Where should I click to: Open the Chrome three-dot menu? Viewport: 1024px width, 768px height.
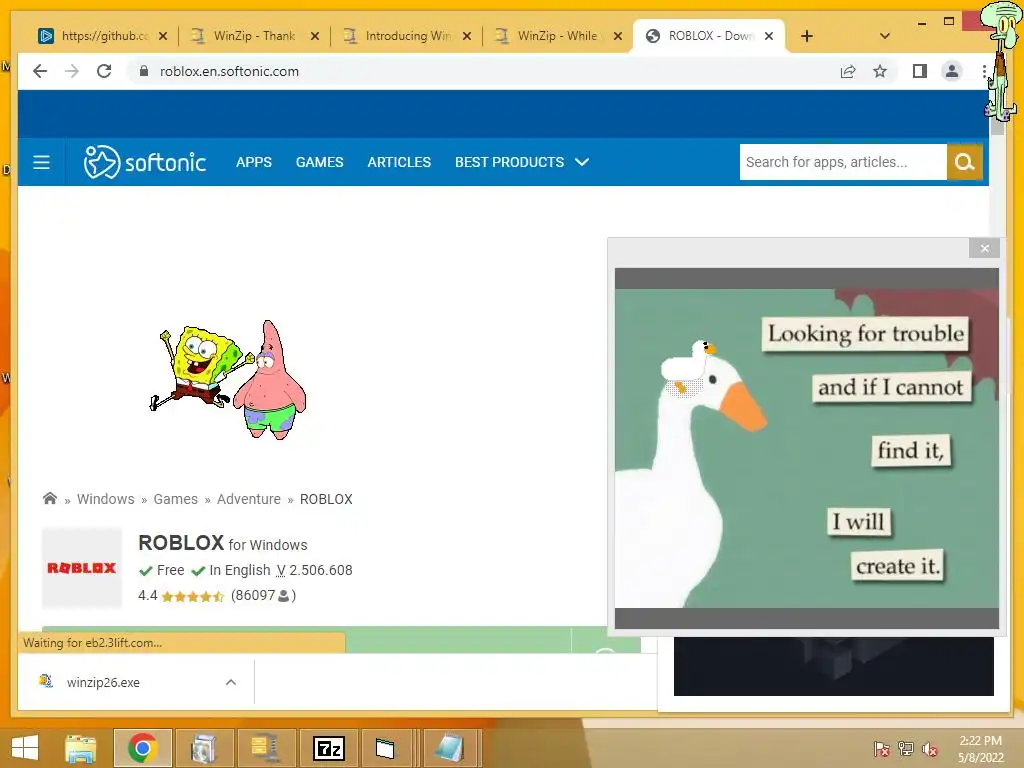(x=984, y=71)
